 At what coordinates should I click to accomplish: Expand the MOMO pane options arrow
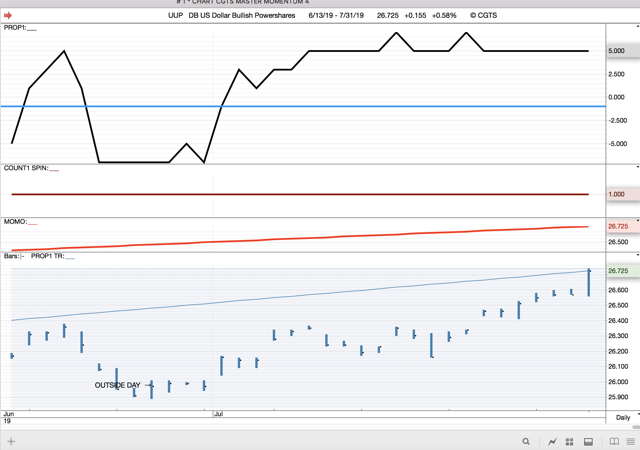tap(638, 220)
